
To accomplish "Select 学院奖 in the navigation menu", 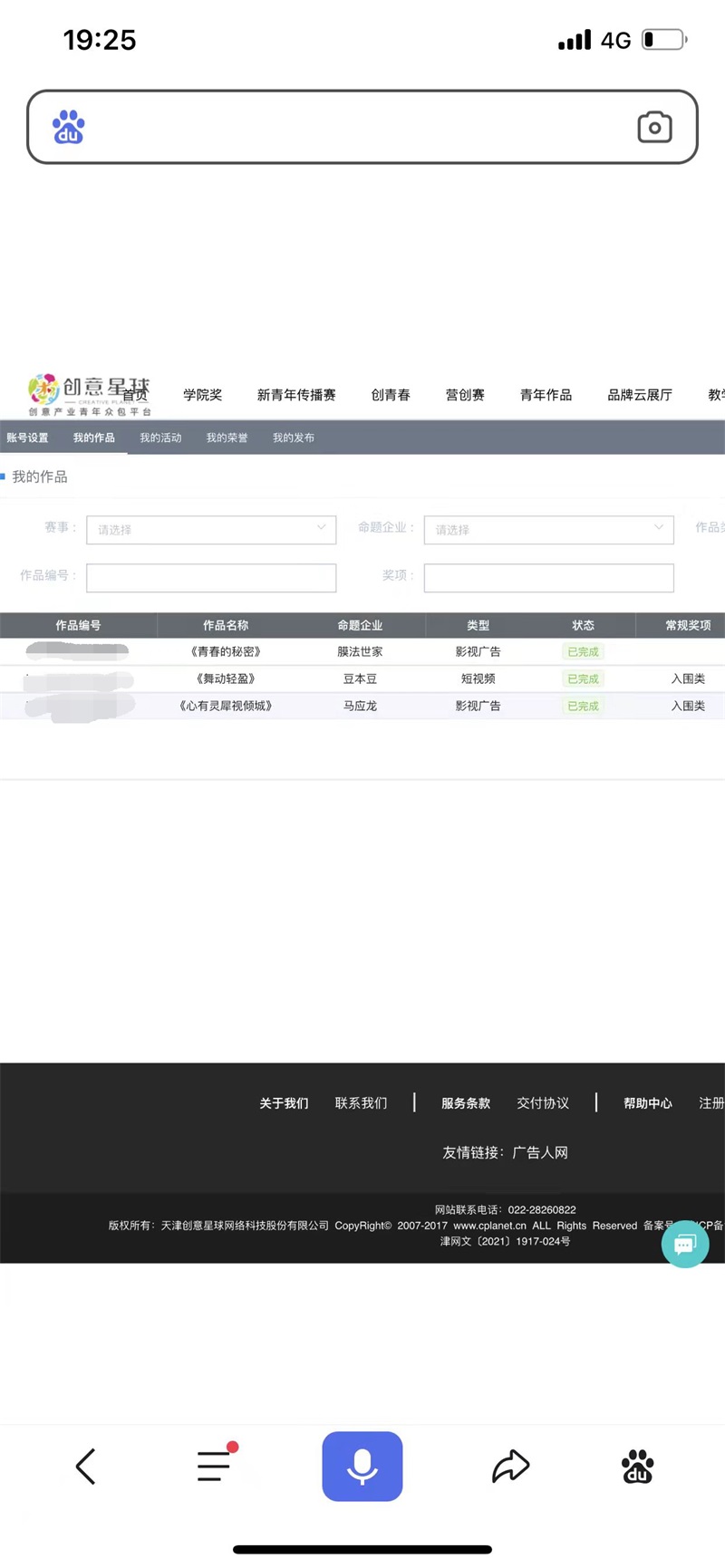I will [202, 395].
